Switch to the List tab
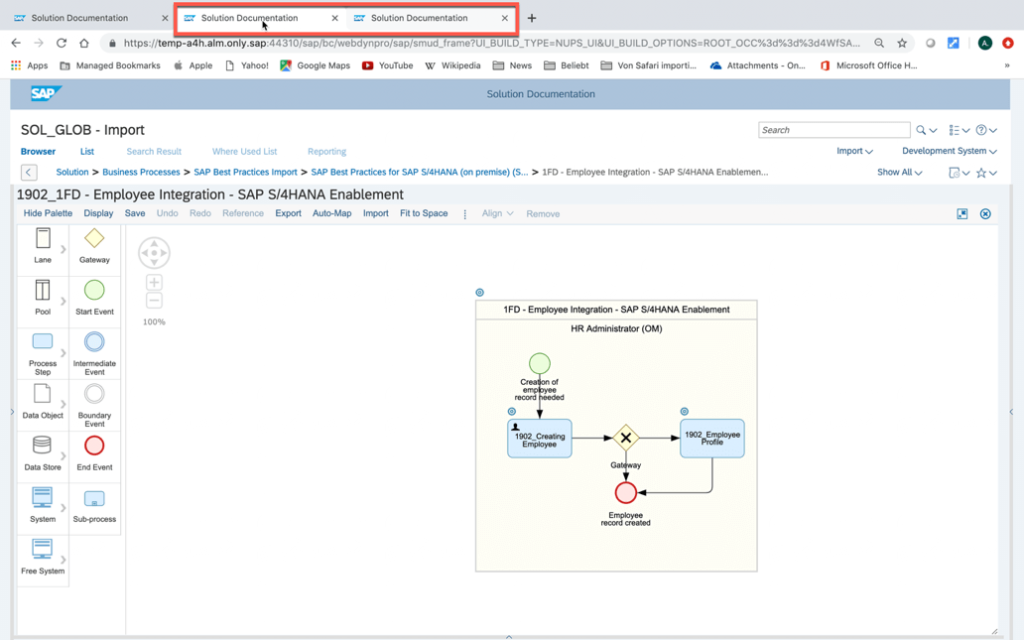 click(87, 152)
